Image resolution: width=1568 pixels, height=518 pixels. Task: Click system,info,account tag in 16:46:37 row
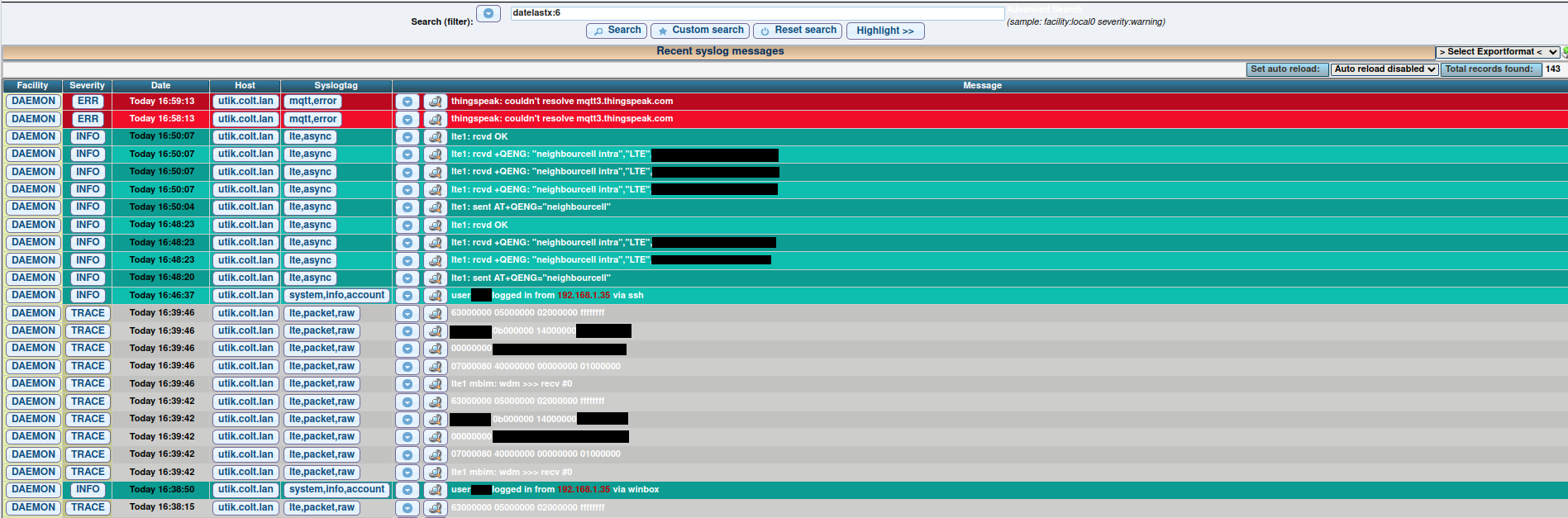[x=336, y=296]
